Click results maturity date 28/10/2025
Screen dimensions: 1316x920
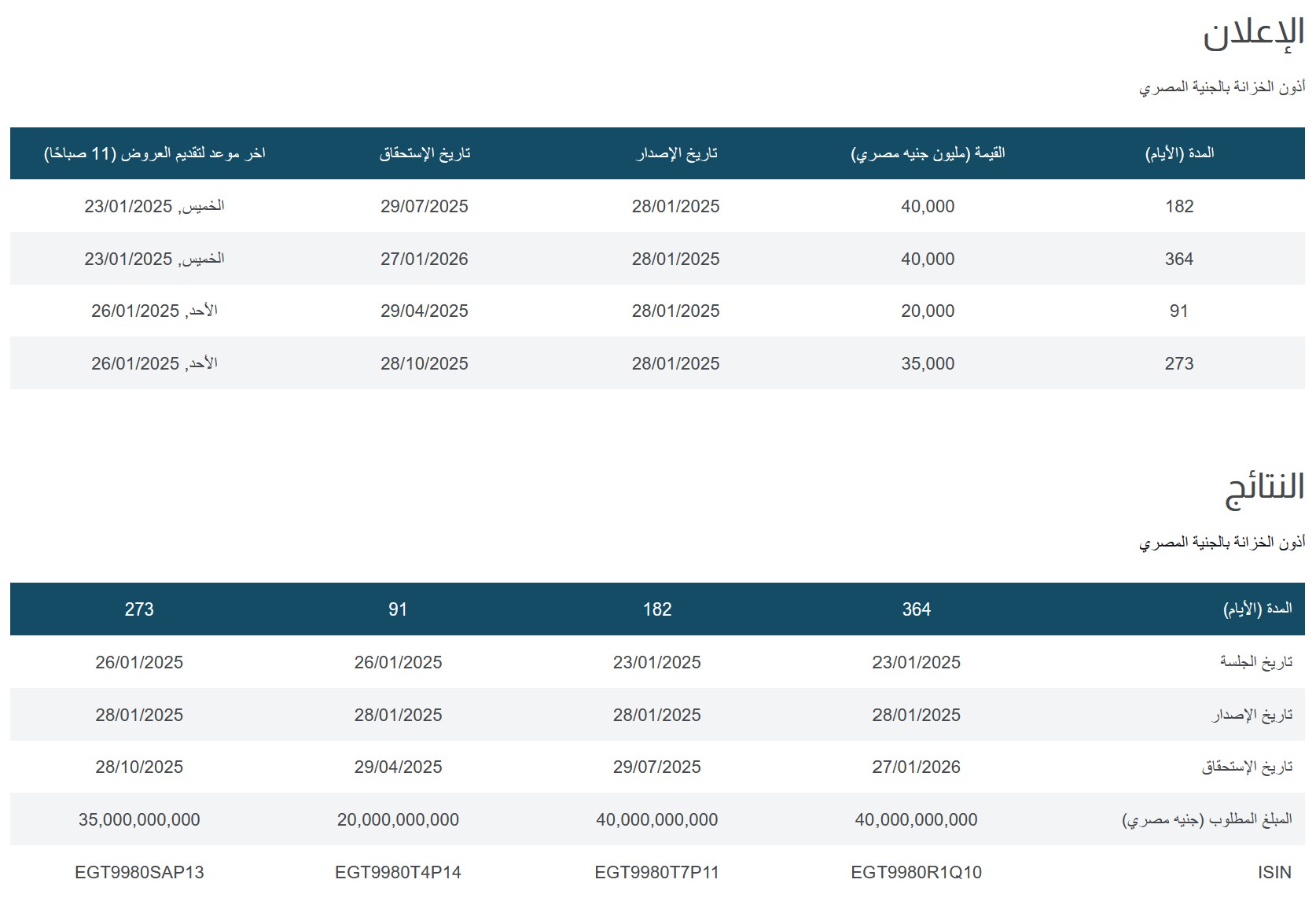[x=139, y=767]
